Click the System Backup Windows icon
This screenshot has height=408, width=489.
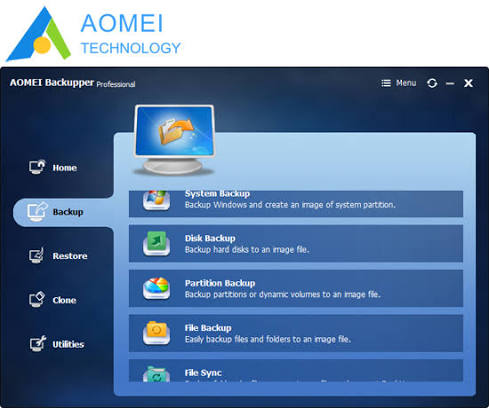(156, 200)
